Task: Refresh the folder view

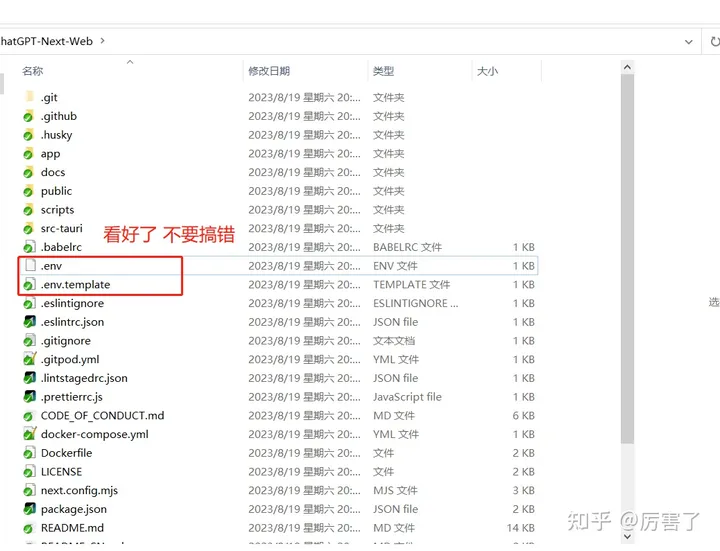Action: tap(714, 41)
